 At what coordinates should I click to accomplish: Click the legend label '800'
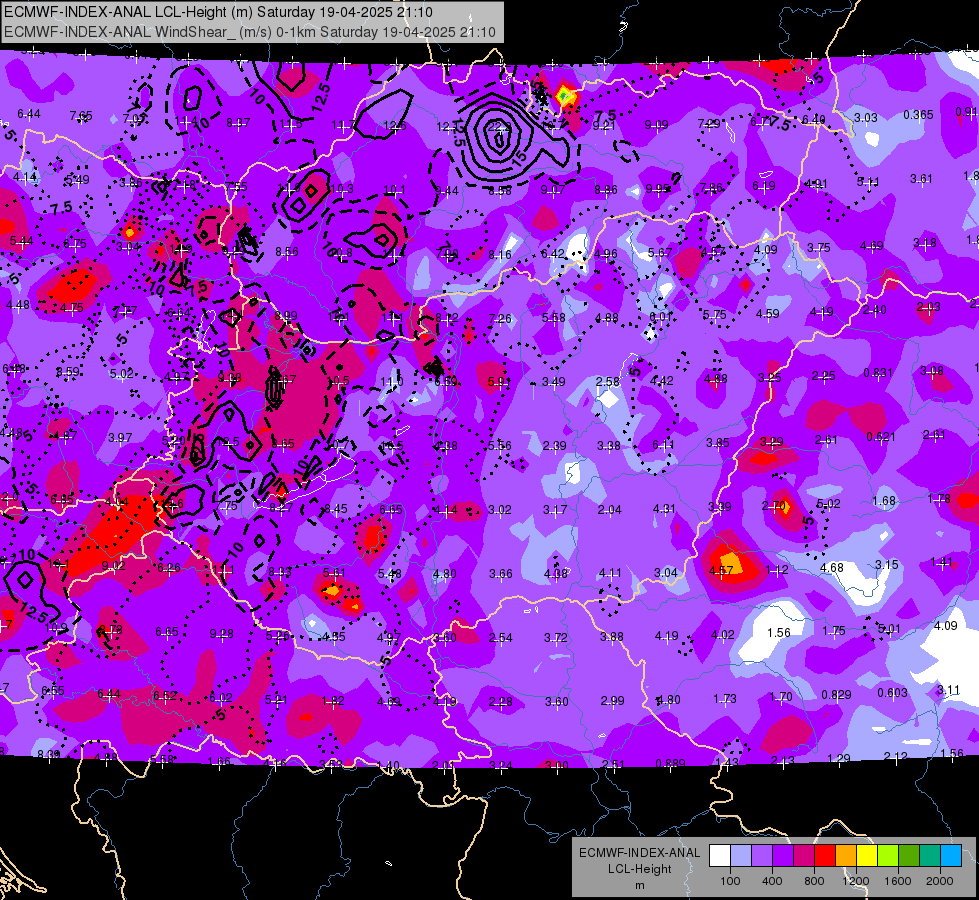click(x=814, y=881)
